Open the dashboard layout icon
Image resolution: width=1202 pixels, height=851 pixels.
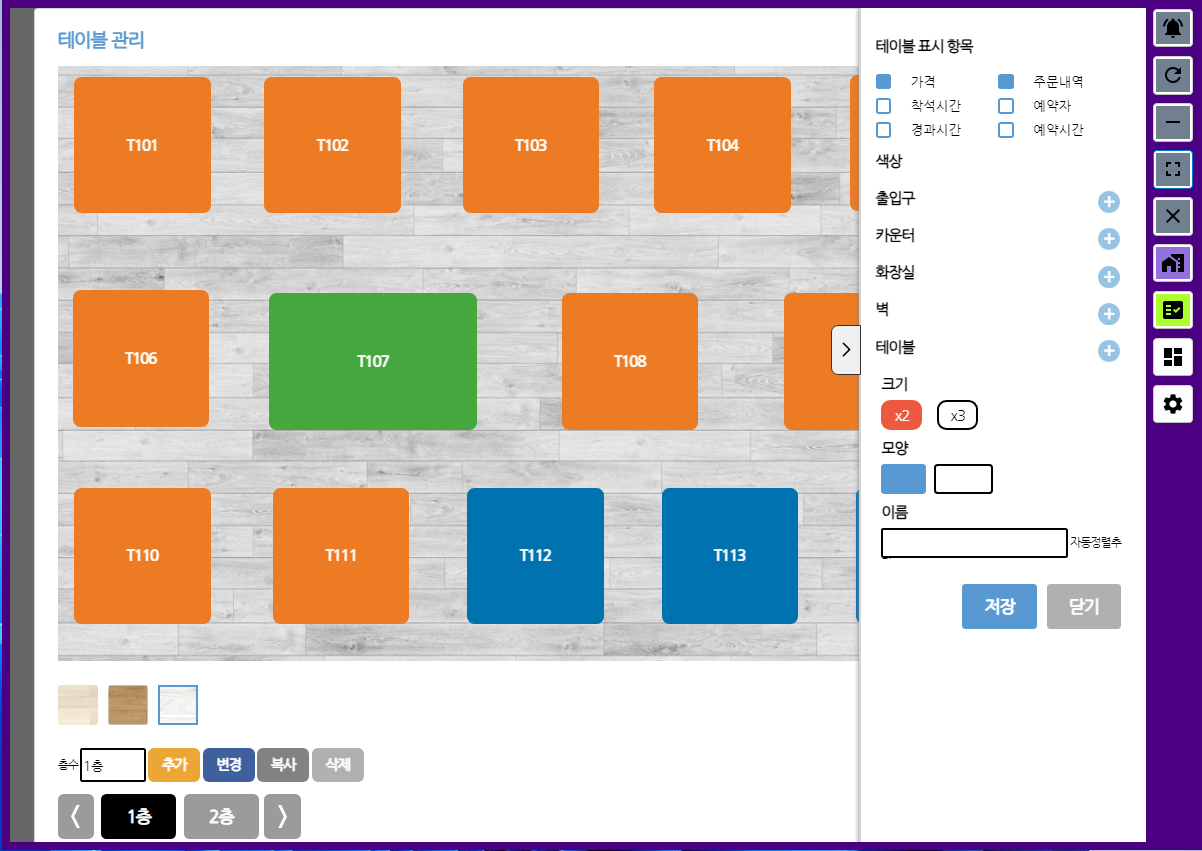[1173, 357]
